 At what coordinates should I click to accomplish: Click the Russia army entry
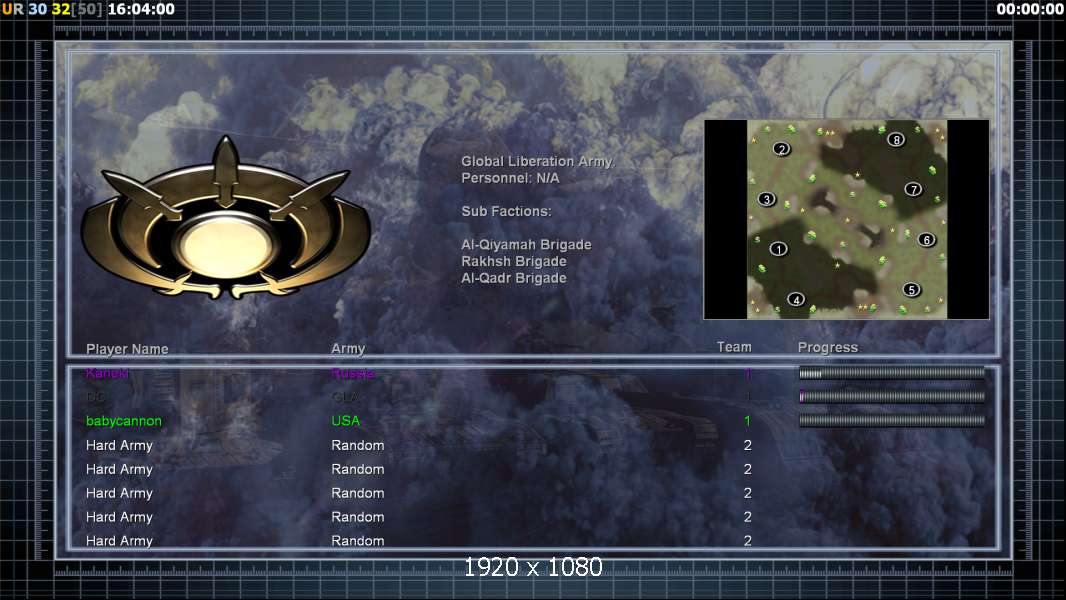353,373
